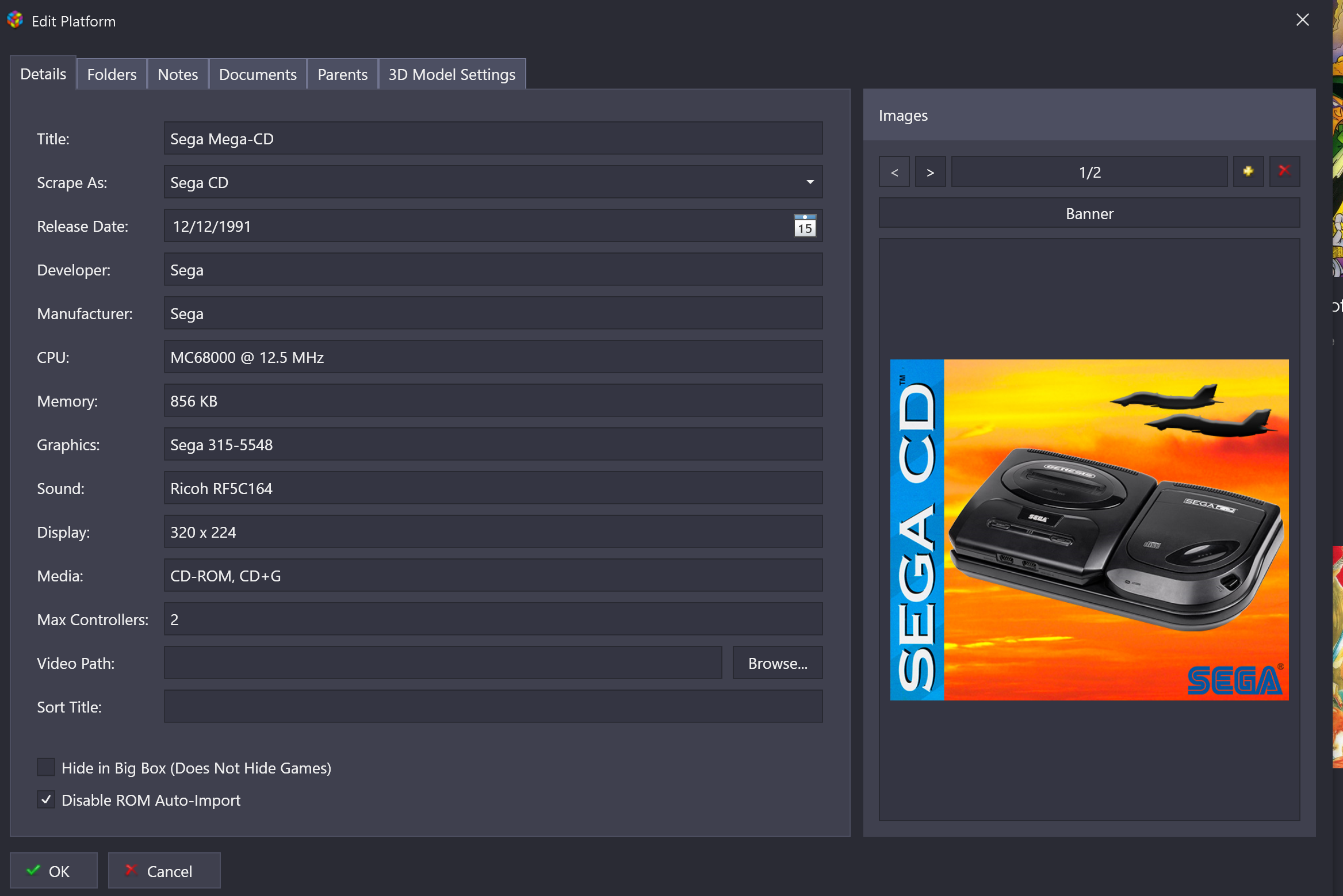1343x896 pixels.
Task: Click the red delete image icon
Action: tap(1284, 171)
